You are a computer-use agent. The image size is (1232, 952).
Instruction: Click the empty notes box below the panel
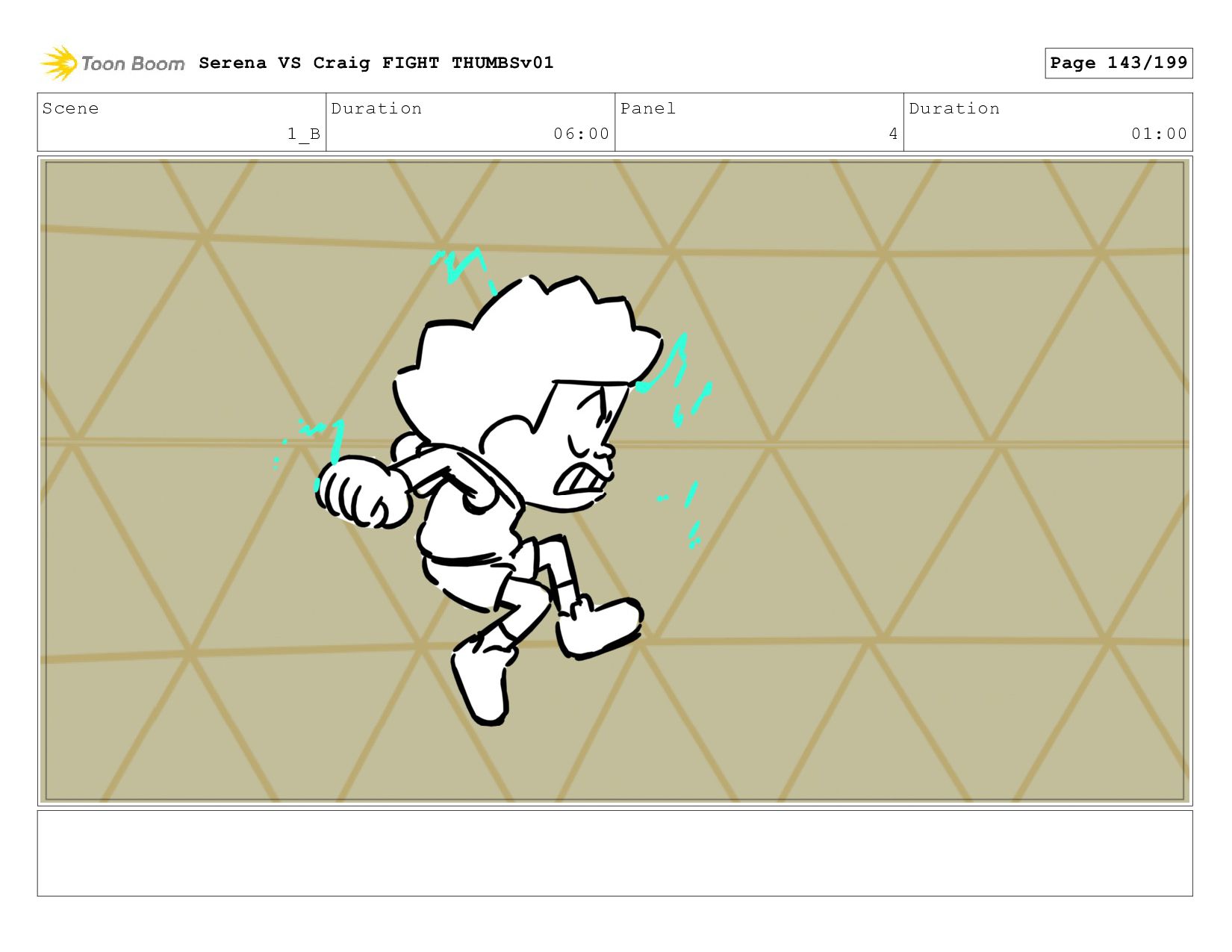click(615, 853)
